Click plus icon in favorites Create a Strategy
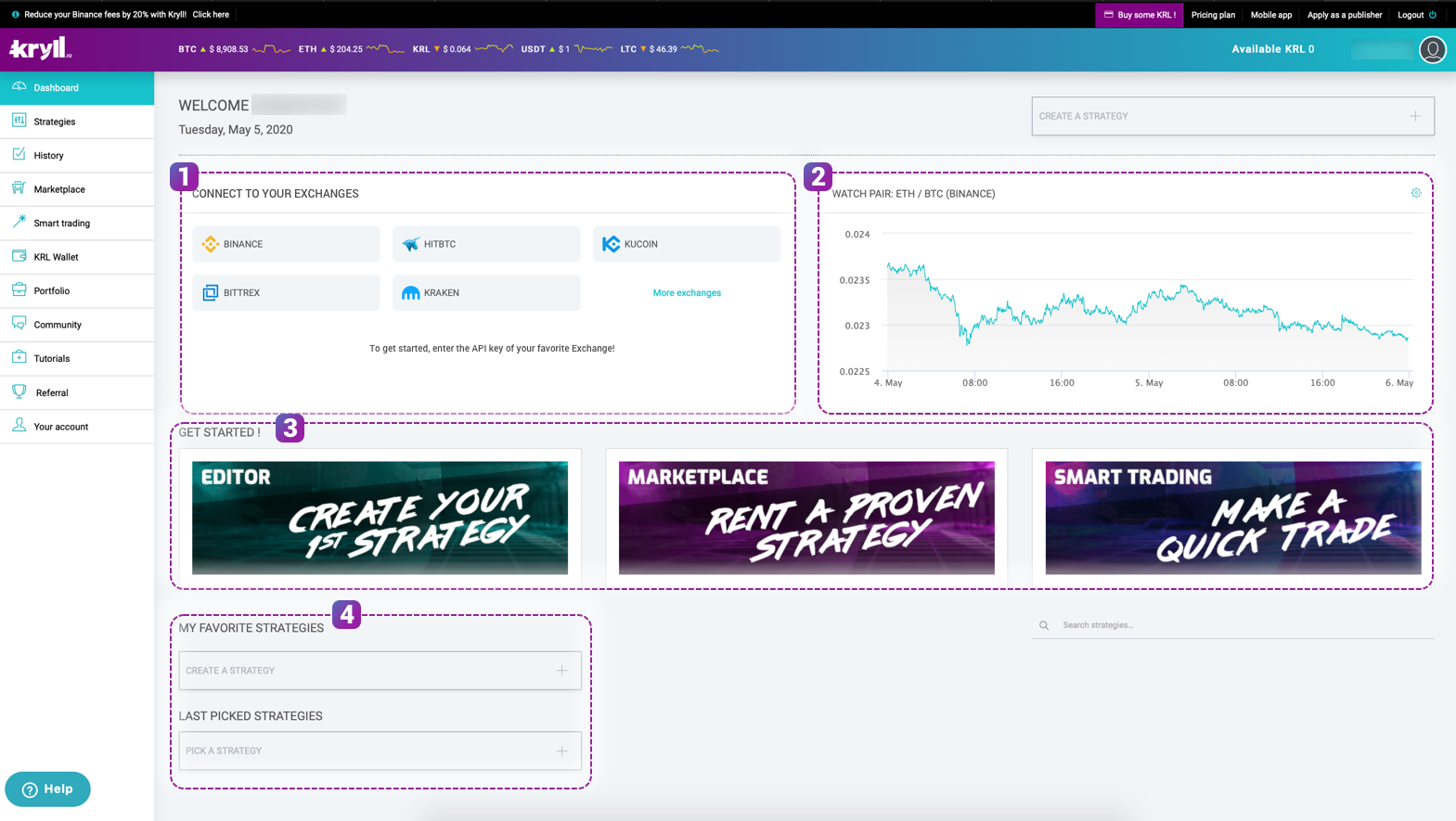The height and width of the screenshot is (821, 1456). [562, 670]
